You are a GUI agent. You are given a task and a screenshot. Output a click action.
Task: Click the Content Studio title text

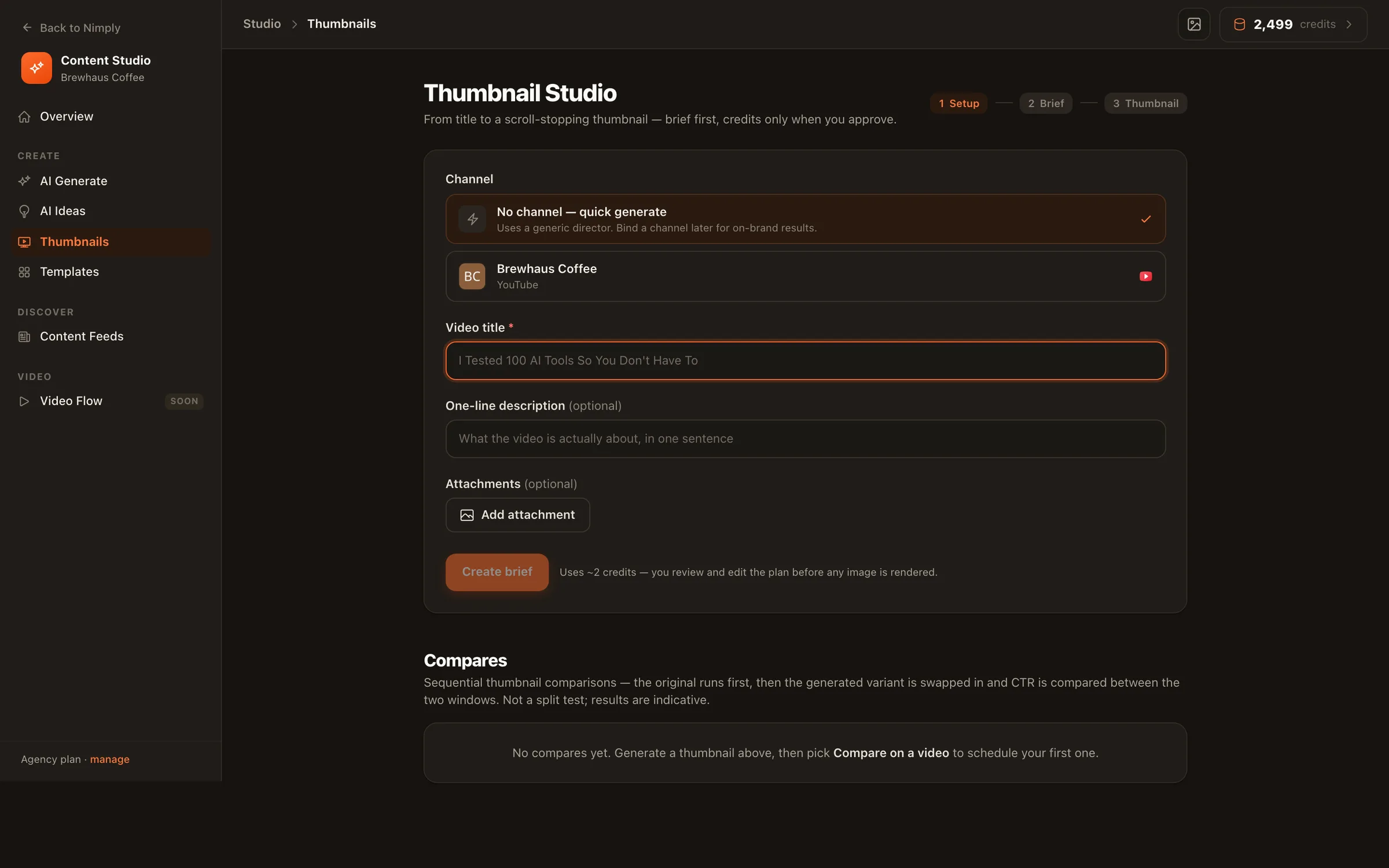point(106,61)
